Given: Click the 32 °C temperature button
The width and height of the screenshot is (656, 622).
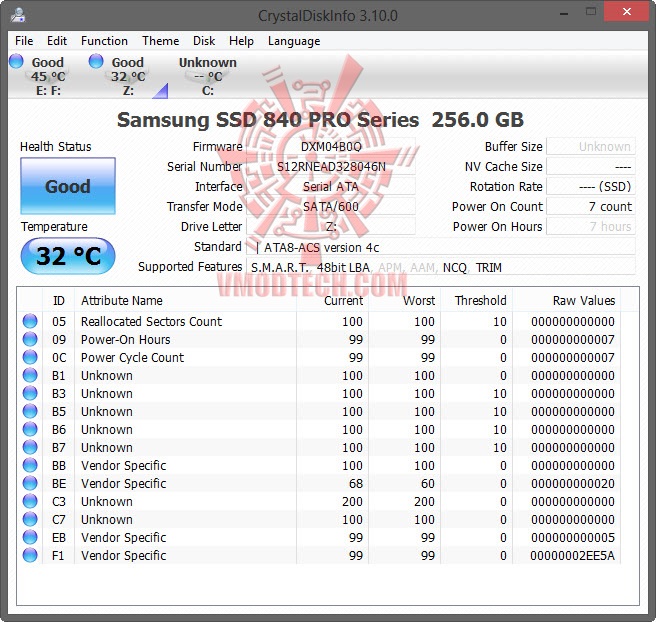Looking at the screenshot, I should [x=68, y=256].
